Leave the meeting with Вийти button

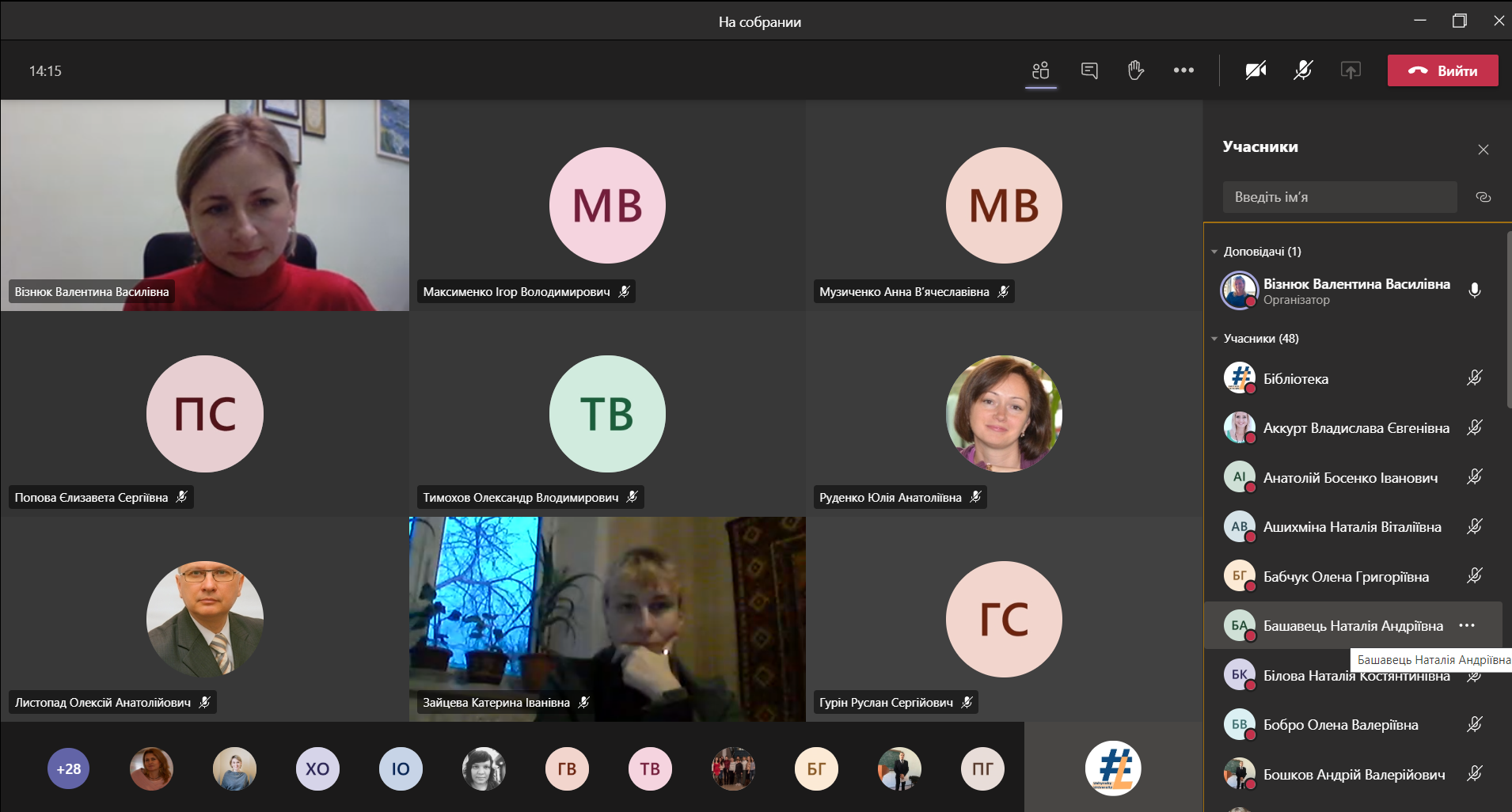(x=1443, y=70)
